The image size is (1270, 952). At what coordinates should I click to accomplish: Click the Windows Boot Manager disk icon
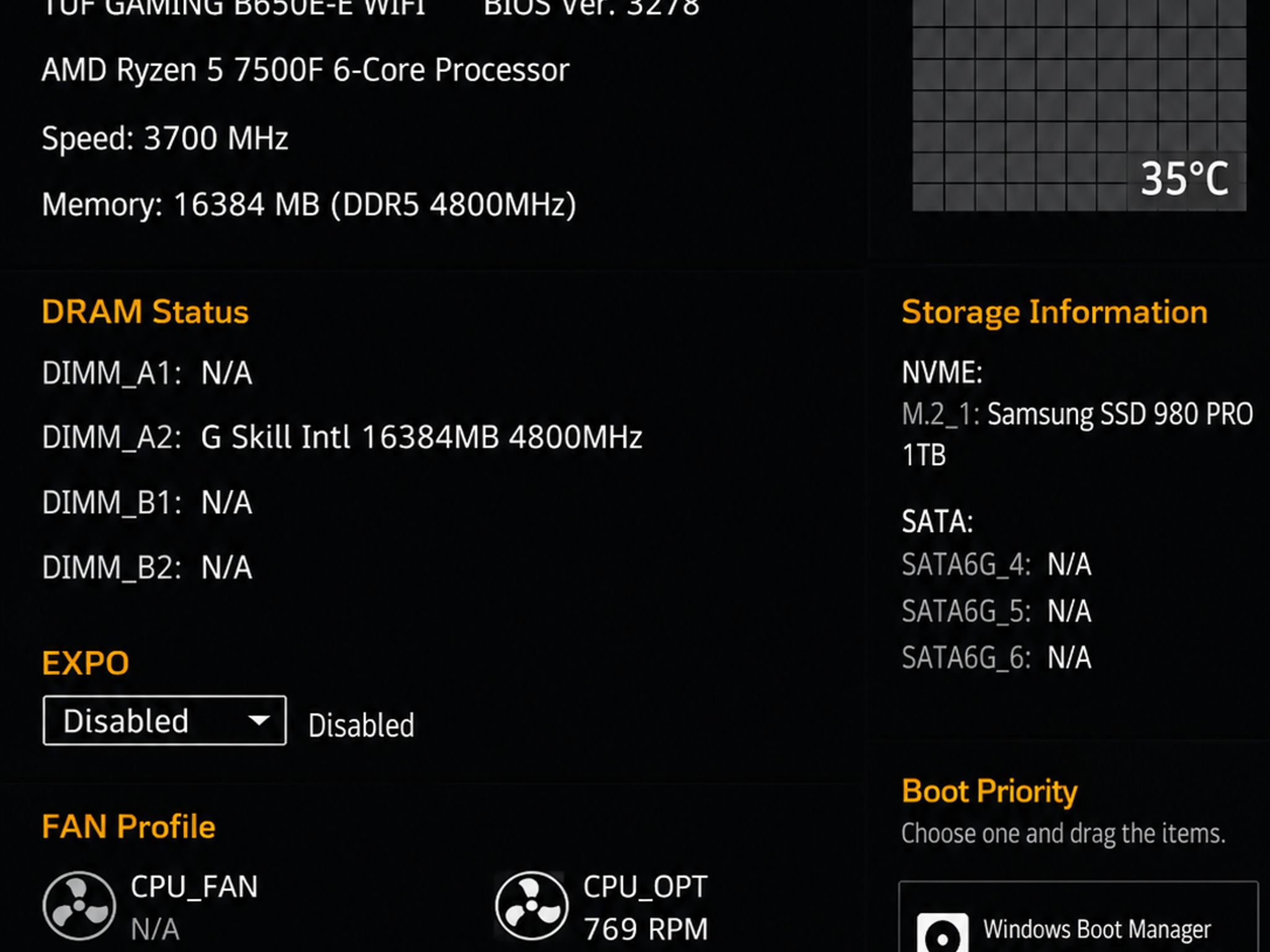coord(942,933)
